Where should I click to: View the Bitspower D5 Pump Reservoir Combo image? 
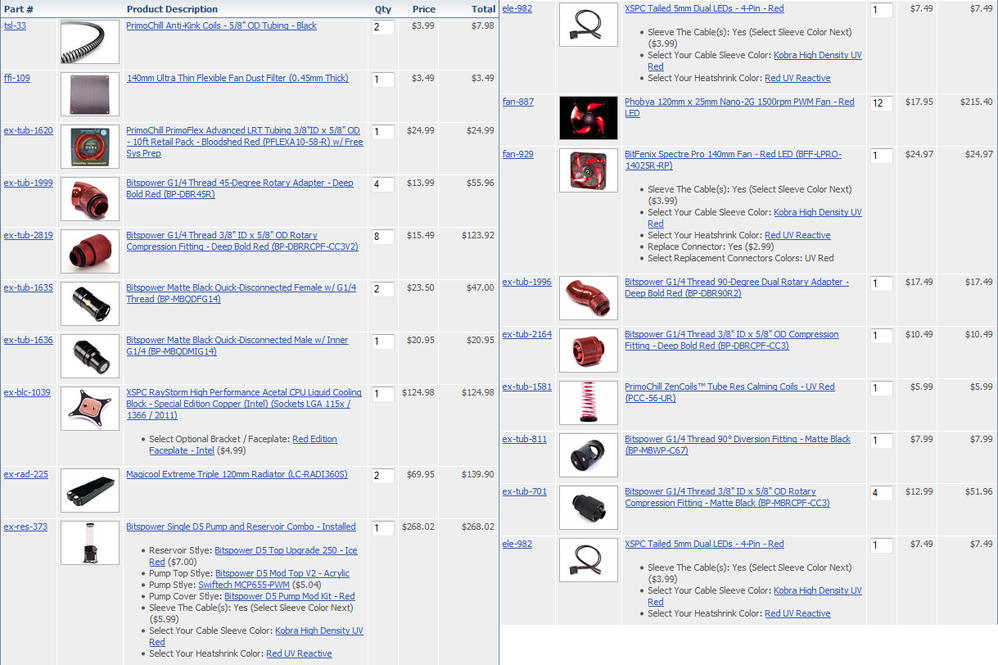pos(90,543)
